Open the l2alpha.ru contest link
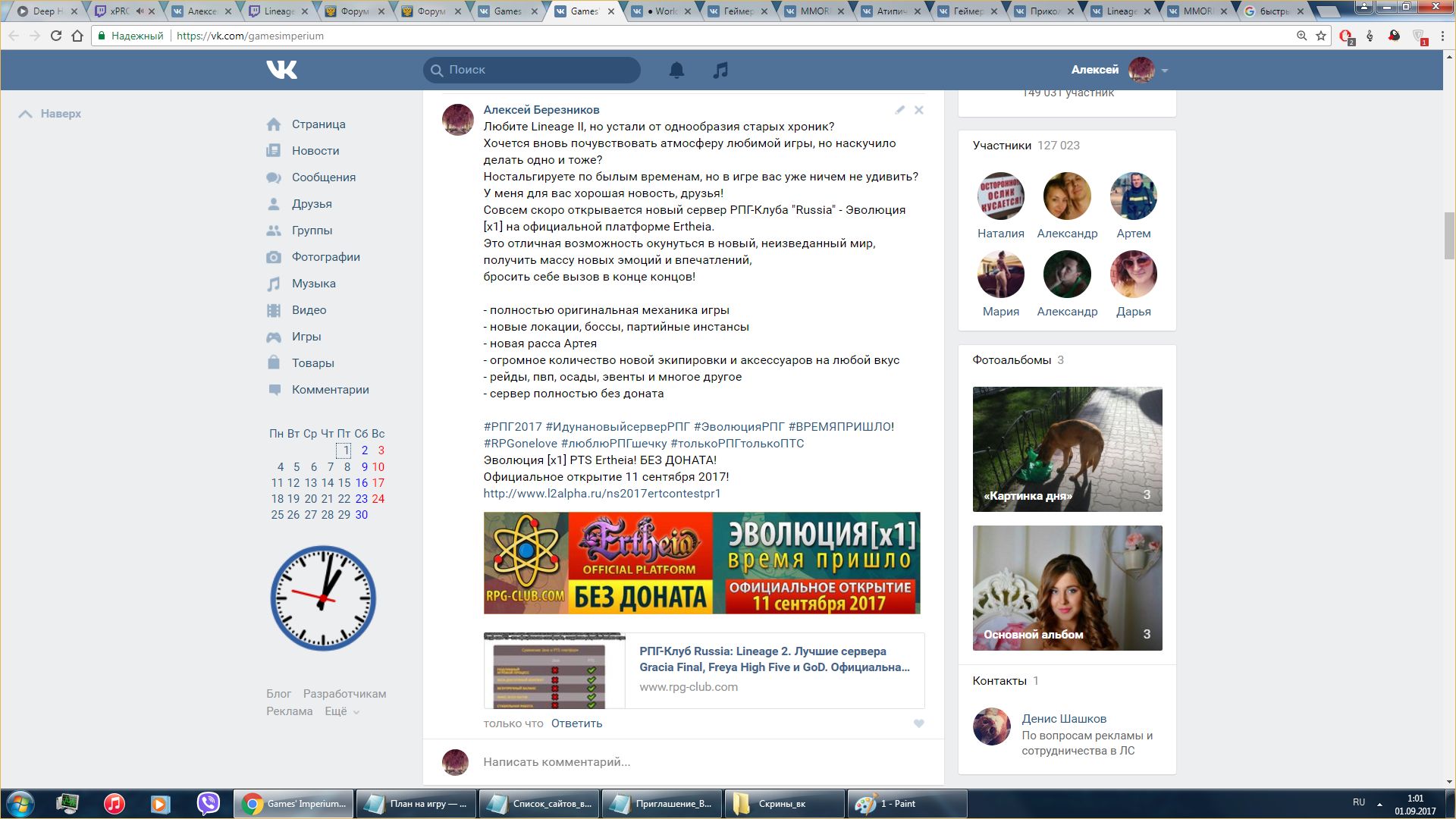The height and width of the screenshot is (819, 1456). tap(602, 494)
